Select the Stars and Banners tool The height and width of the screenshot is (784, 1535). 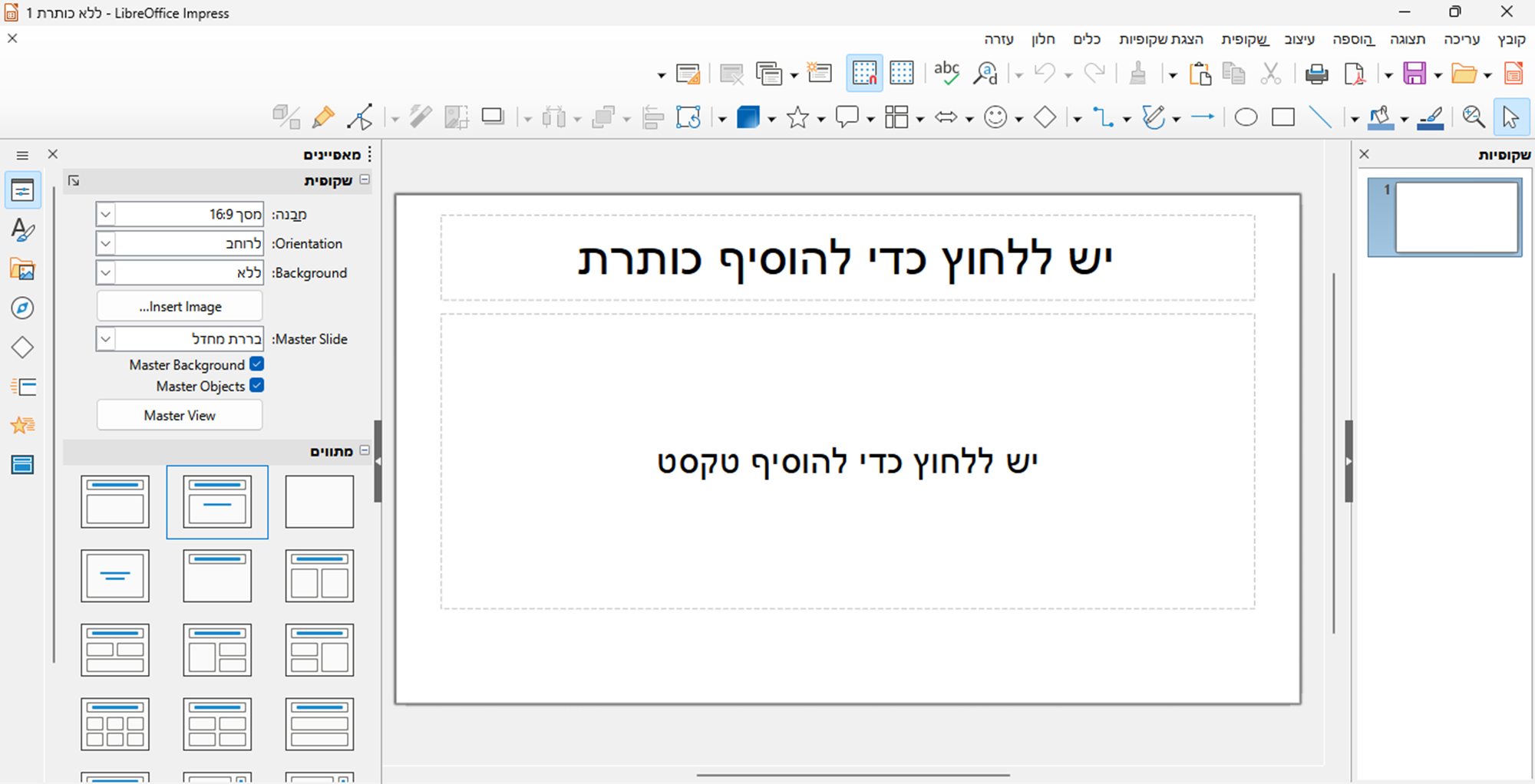tap(798, 117)
